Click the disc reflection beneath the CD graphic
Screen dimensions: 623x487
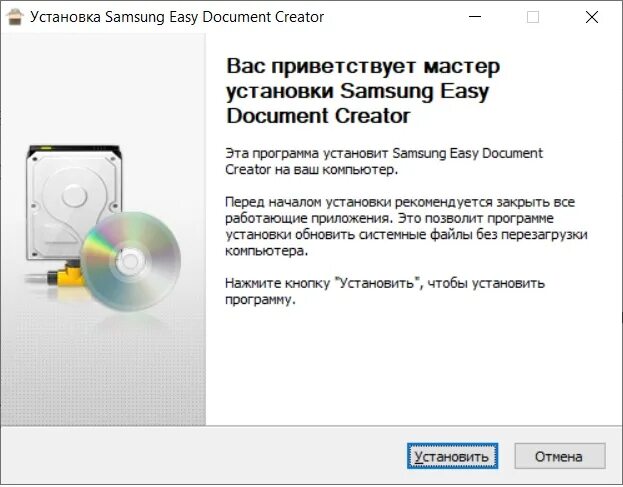(131, 324)
